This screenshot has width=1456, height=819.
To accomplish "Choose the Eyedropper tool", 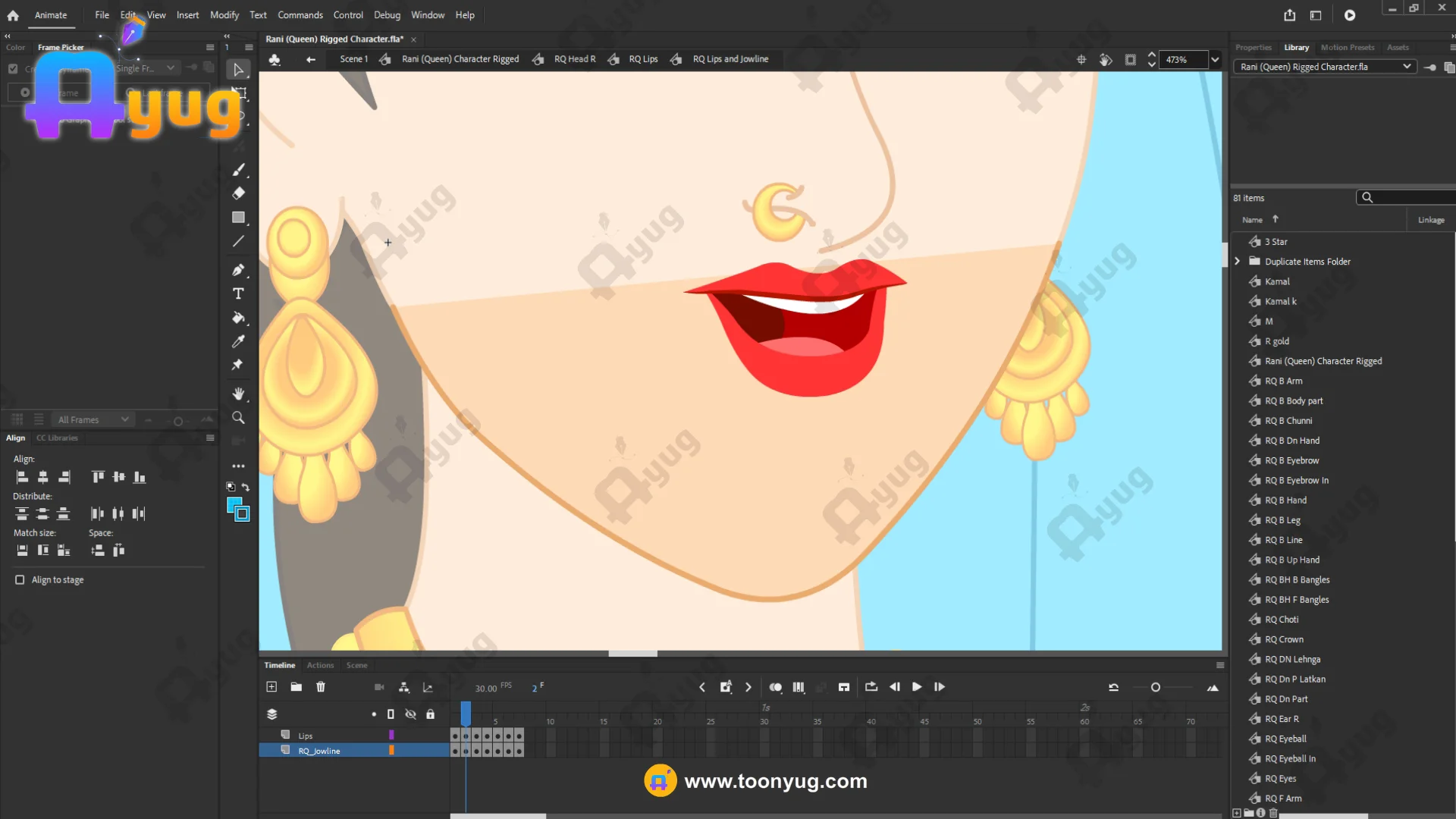I will click(238, 341).
